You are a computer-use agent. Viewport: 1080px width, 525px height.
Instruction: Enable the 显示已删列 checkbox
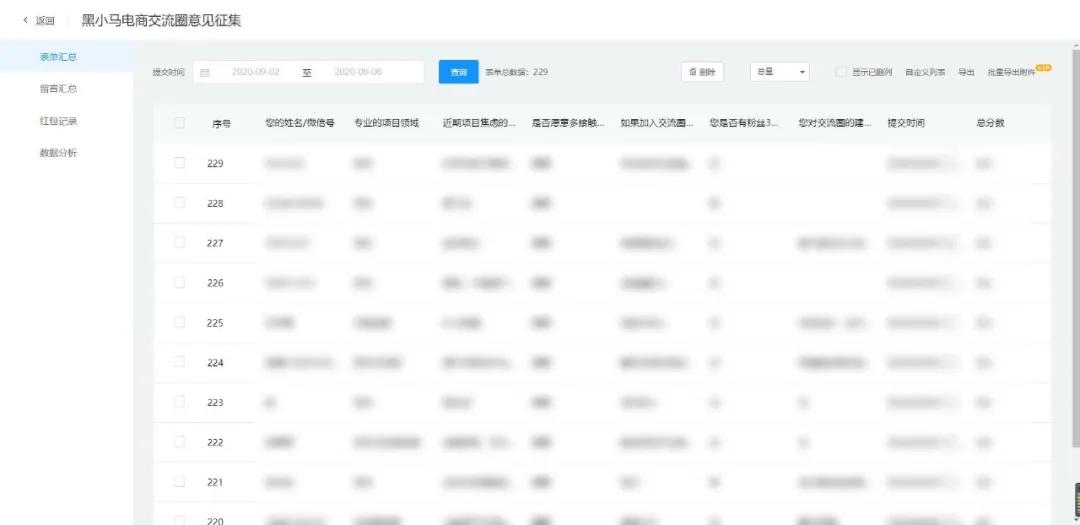point(841,72)
